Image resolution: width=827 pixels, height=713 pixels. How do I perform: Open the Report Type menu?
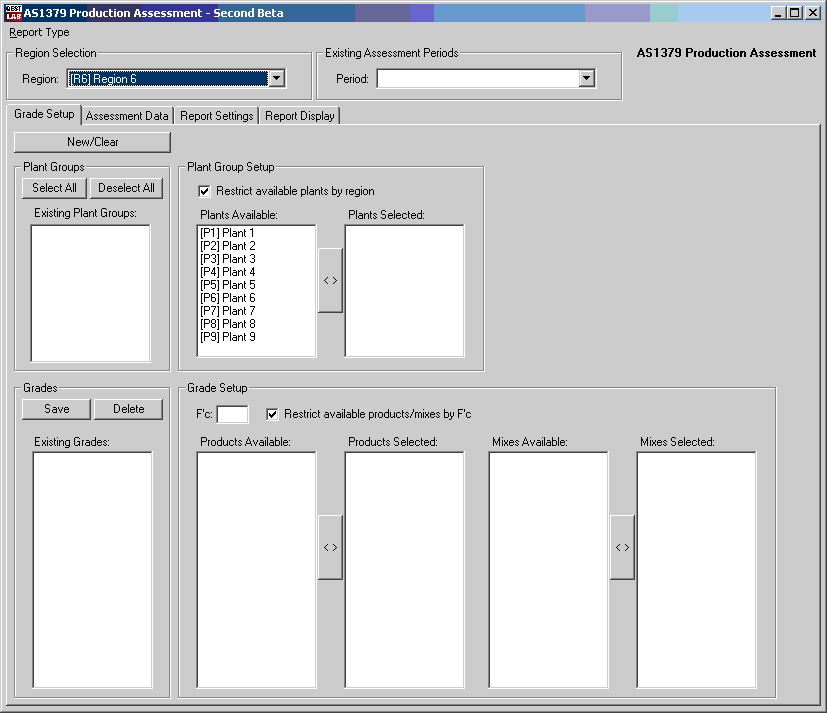point(40,32)
